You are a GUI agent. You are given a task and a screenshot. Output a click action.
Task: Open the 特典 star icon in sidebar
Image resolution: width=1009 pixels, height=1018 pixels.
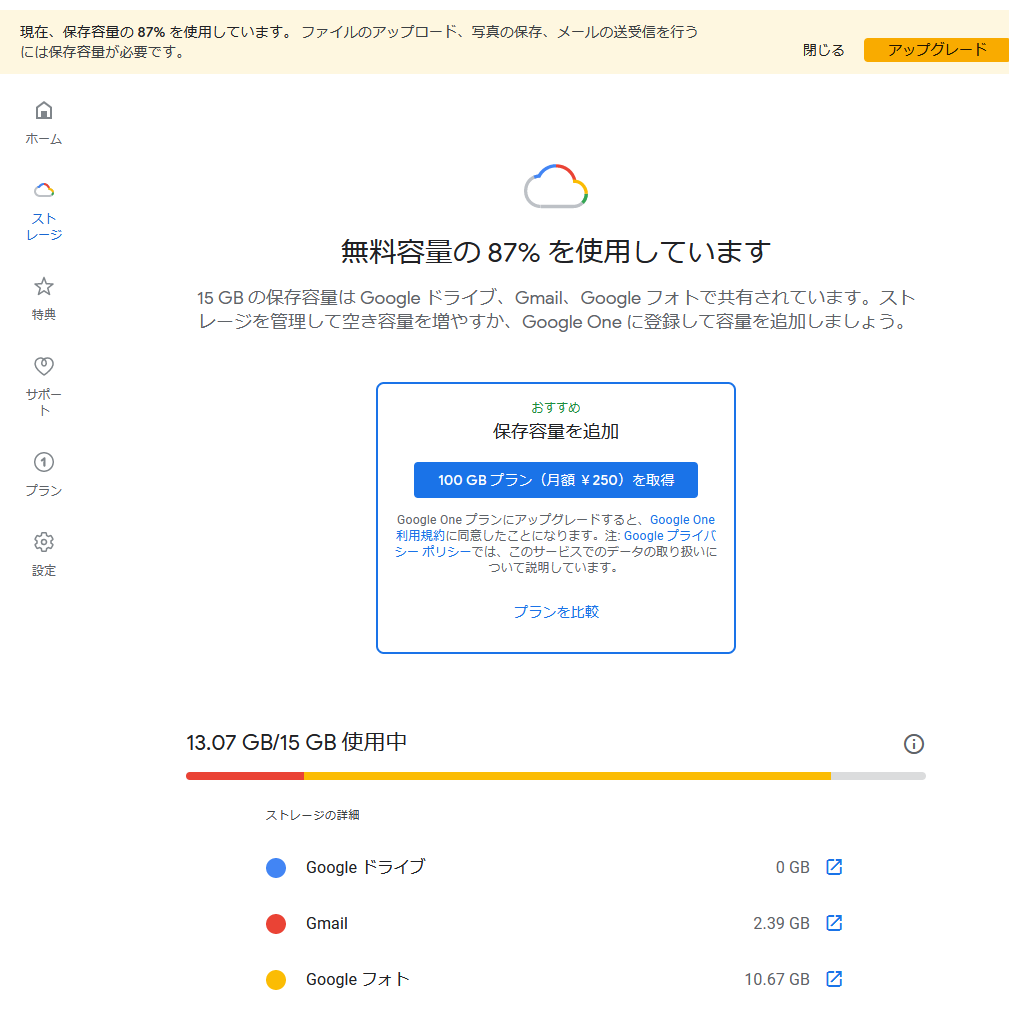click(44, 286)
